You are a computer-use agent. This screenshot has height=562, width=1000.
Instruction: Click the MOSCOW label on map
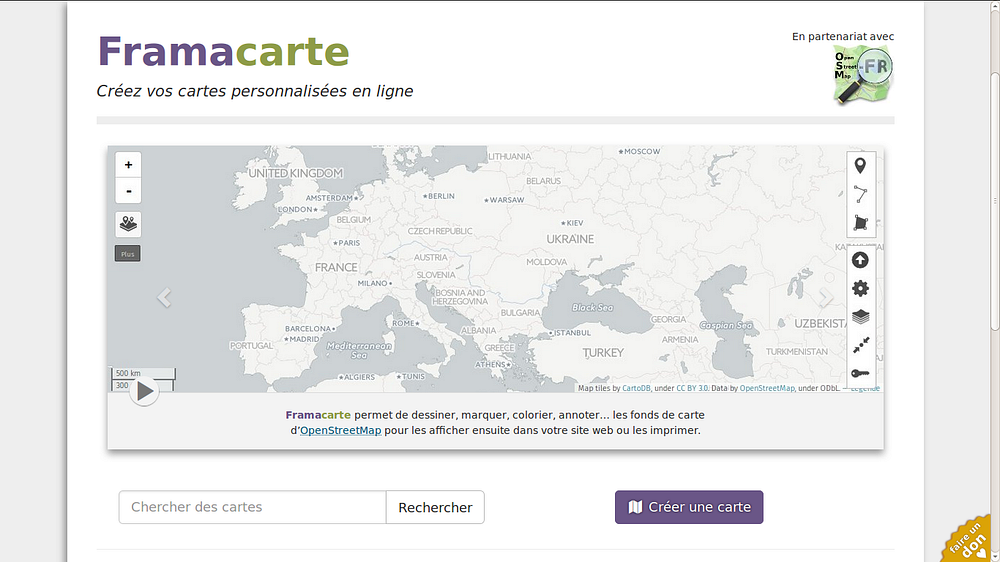[640, 152]
